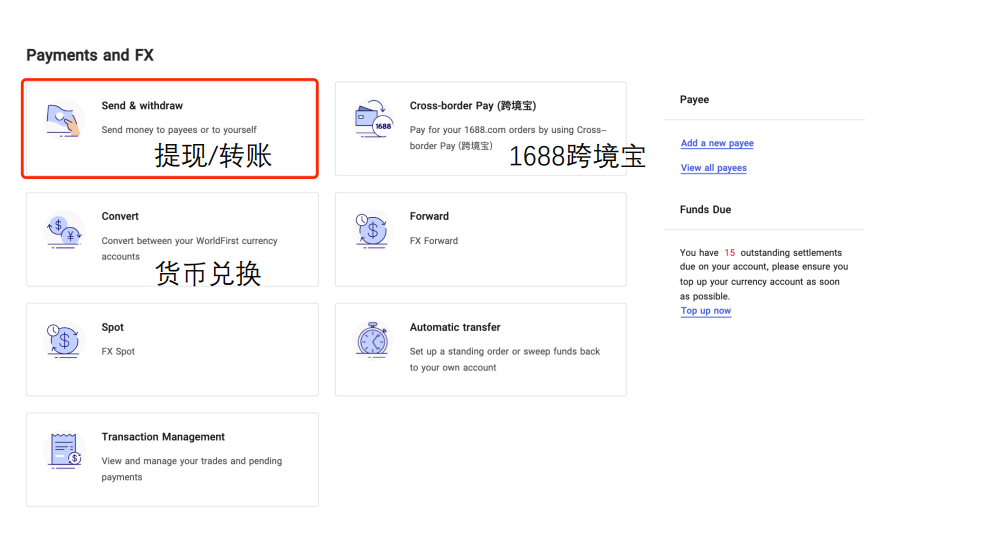
Task: Open the Transaction Management card title
Action: [x=163, y=437]
